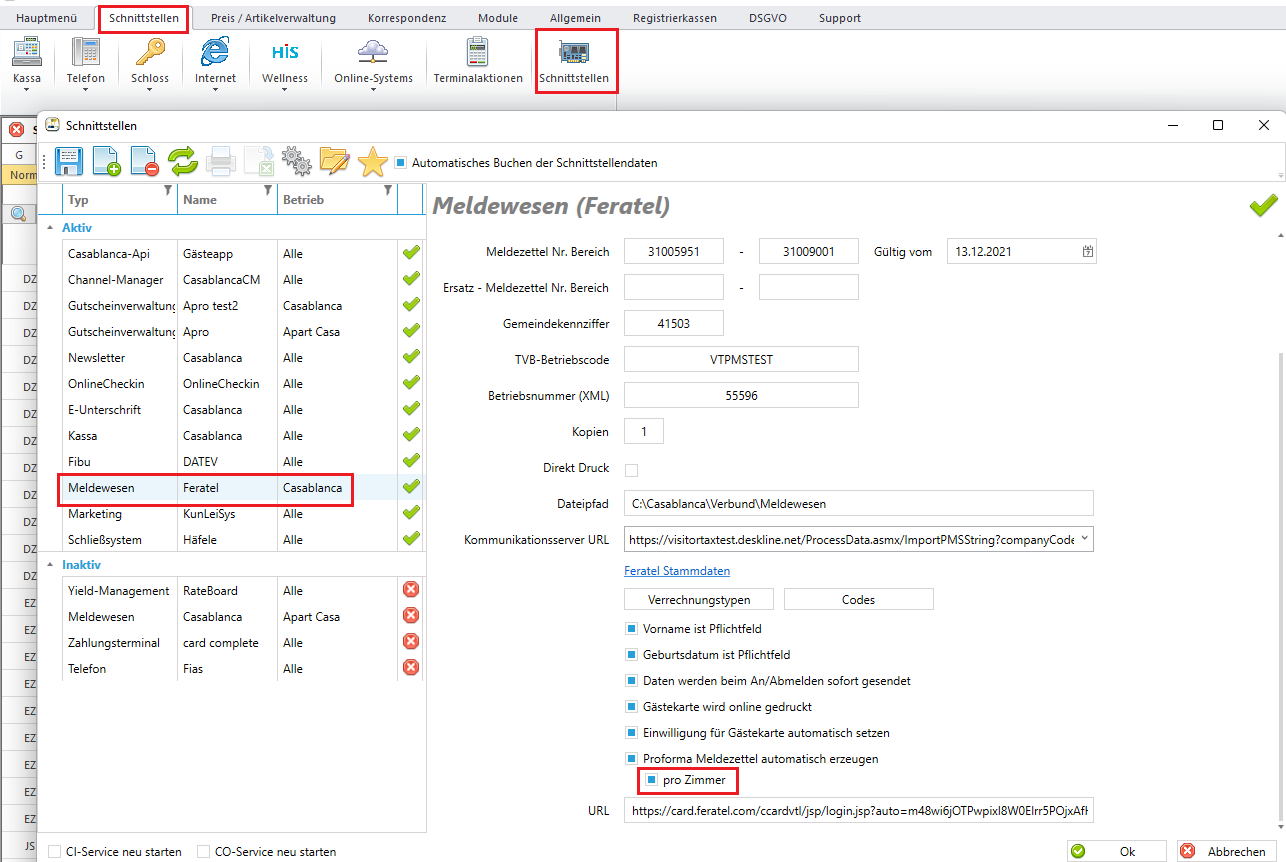Check the CO-Service neu starten box
Viewport: 1286px width, 862px height.
click(204, 852)
